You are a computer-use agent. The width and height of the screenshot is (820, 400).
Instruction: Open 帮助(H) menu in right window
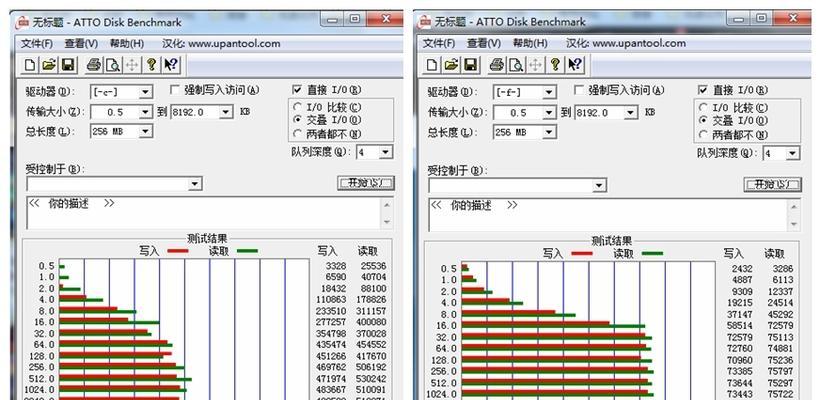530,43
